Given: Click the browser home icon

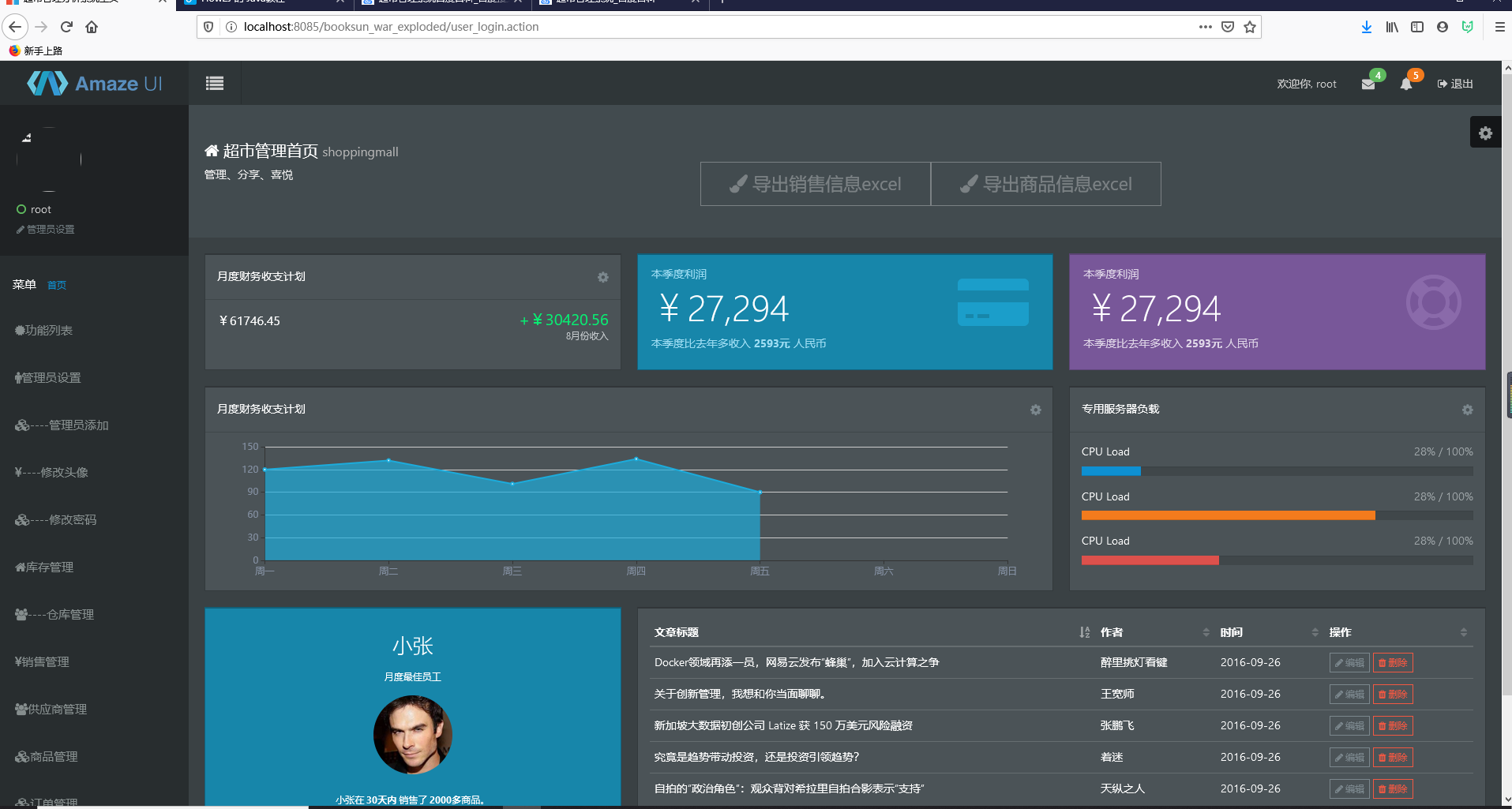Looking at the screenshot, I should pyautogui.click(x=92, y=27).
